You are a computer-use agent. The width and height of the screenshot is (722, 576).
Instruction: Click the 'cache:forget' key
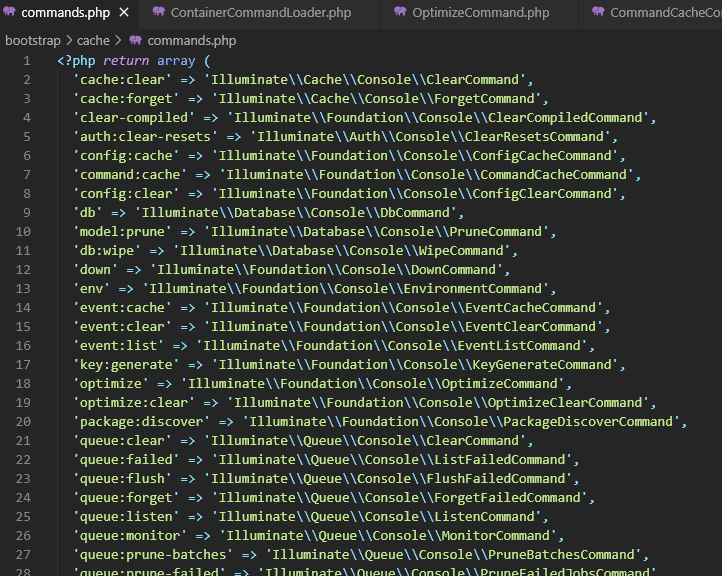126,99
